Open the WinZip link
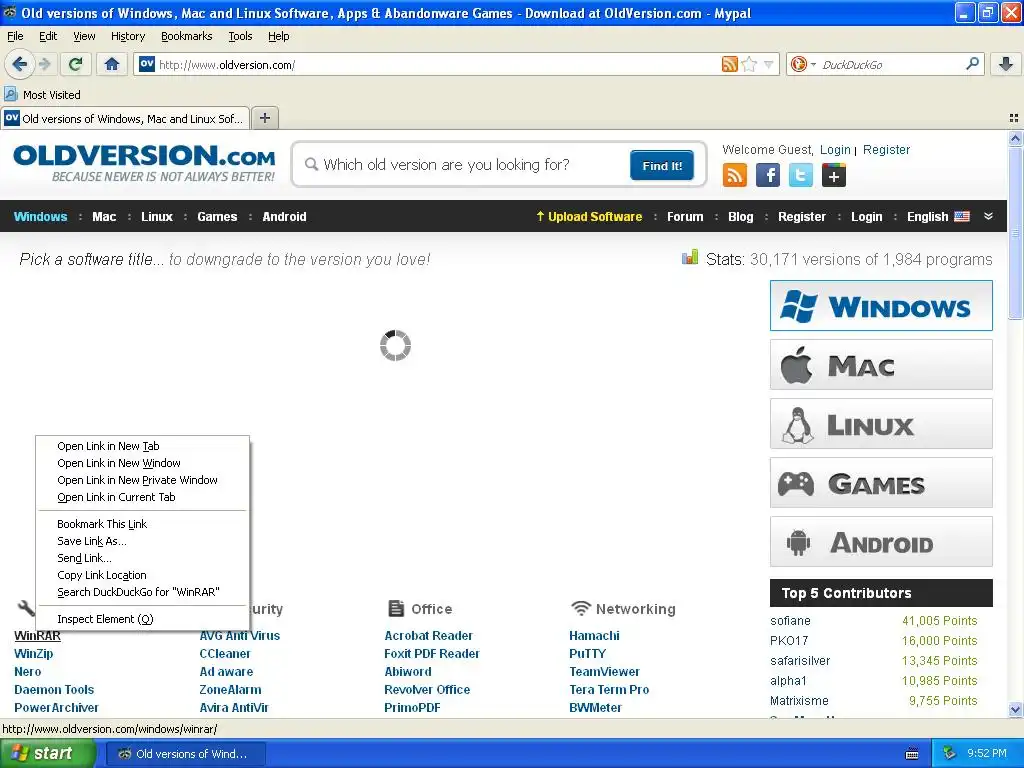Screen dimensions: 1024x768 [33, 653]
